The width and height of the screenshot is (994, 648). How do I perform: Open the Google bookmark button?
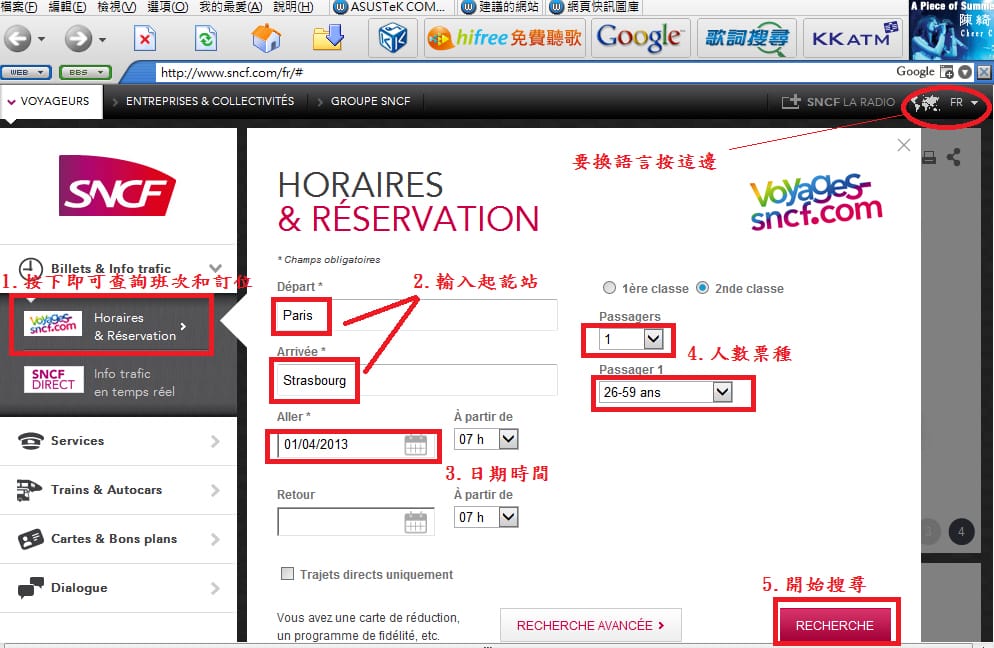[639, 39]
